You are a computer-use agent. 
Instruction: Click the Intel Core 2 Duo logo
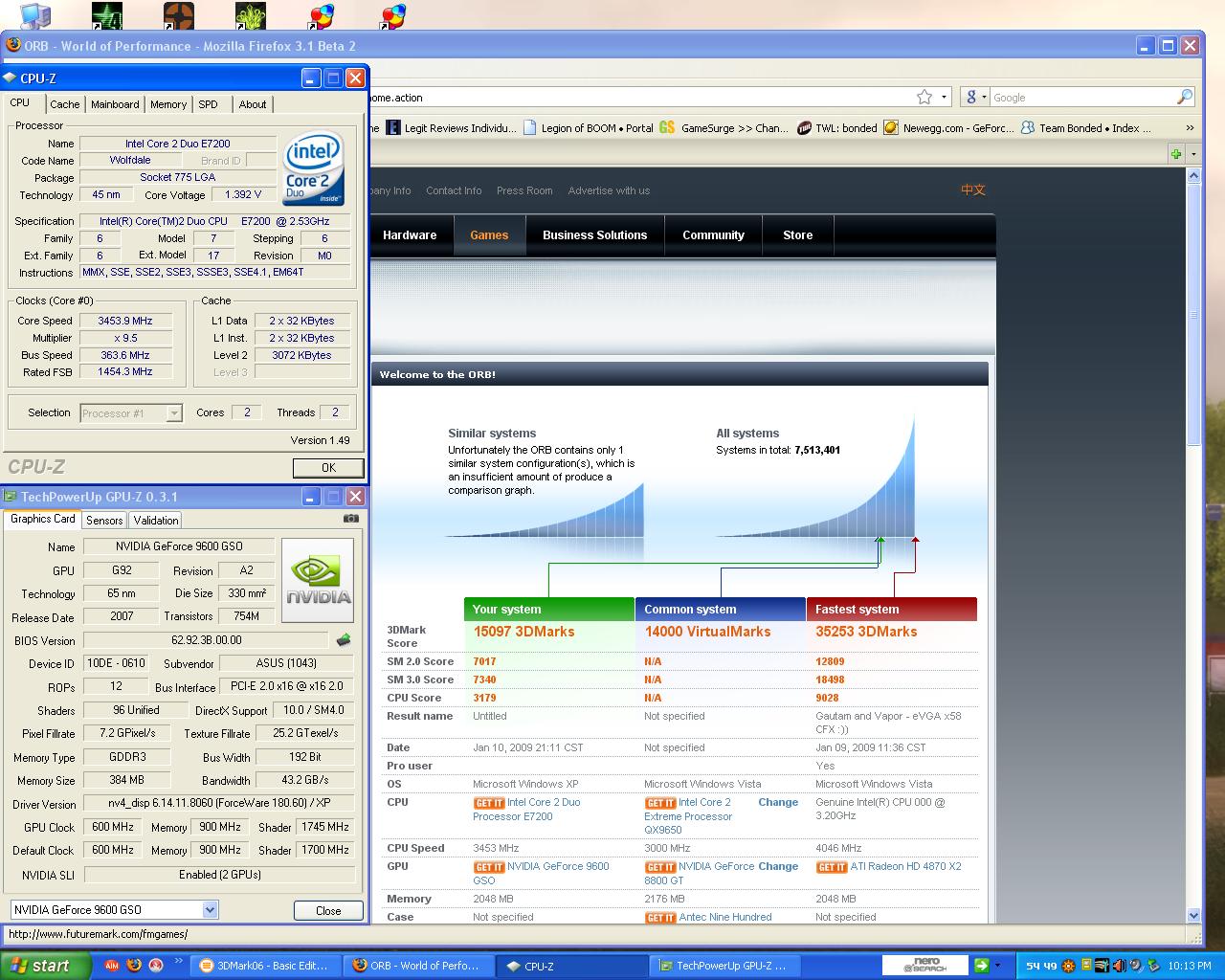click(313, 168)
